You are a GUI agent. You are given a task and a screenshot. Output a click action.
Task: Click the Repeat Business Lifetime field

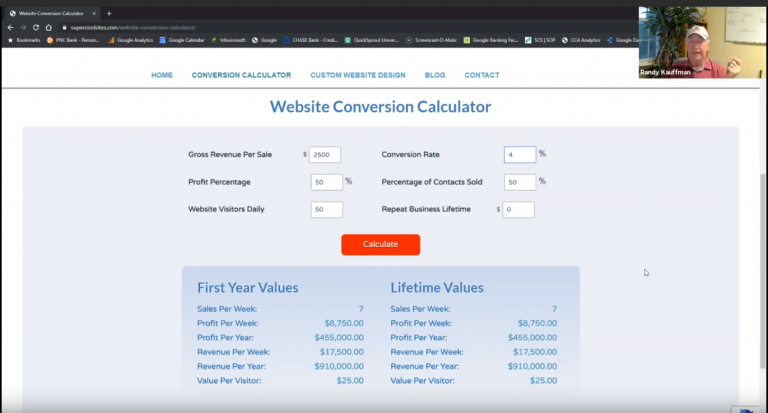(x=518, y=209)
